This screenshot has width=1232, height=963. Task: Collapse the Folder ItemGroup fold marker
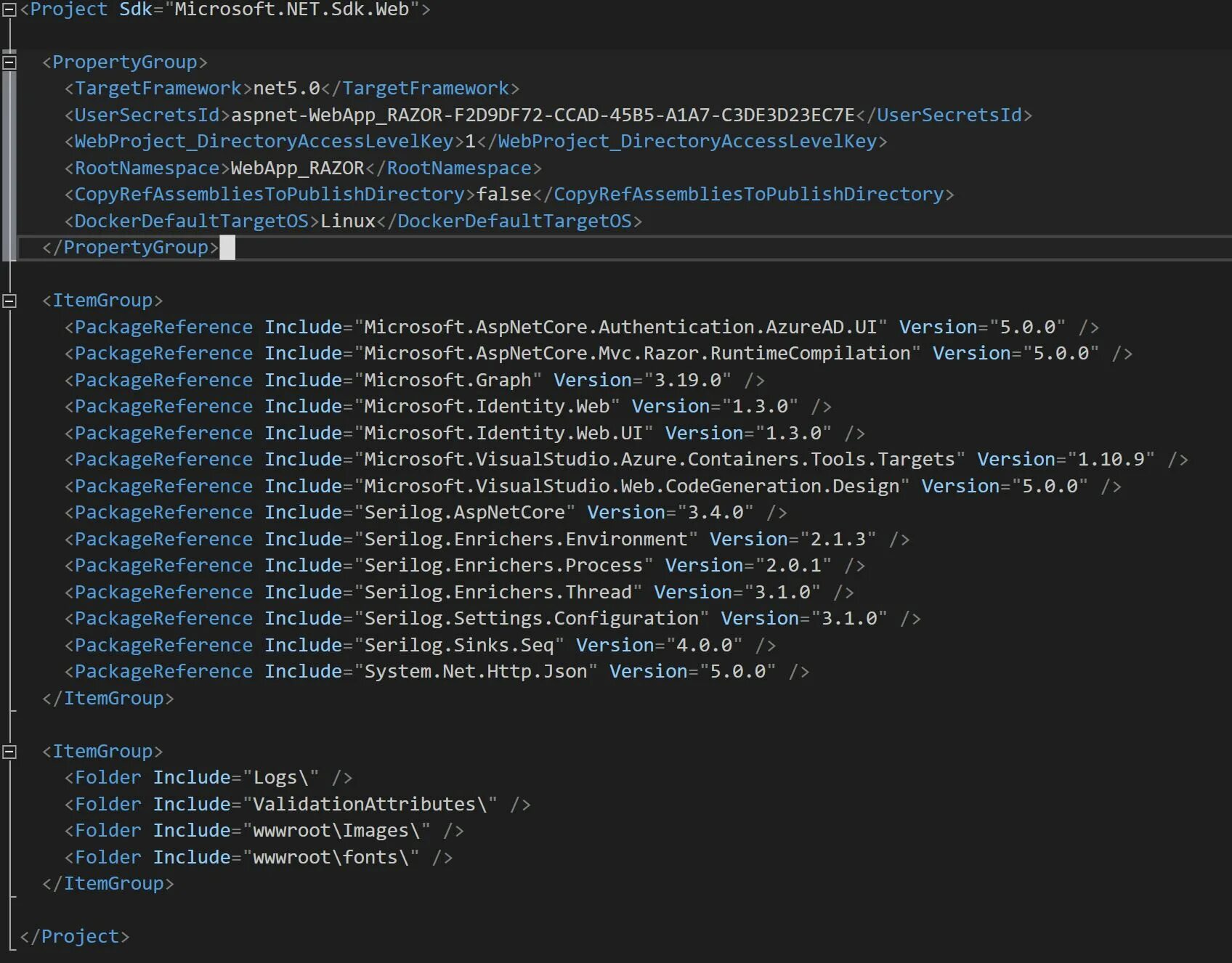coord(9,752)
